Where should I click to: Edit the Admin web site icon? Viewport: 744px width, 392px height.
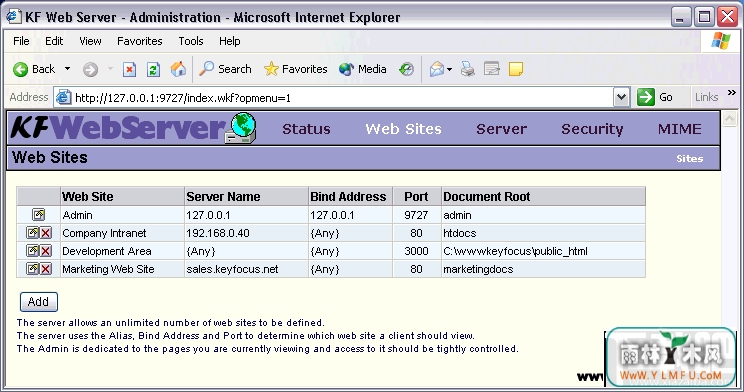point(38,215)
